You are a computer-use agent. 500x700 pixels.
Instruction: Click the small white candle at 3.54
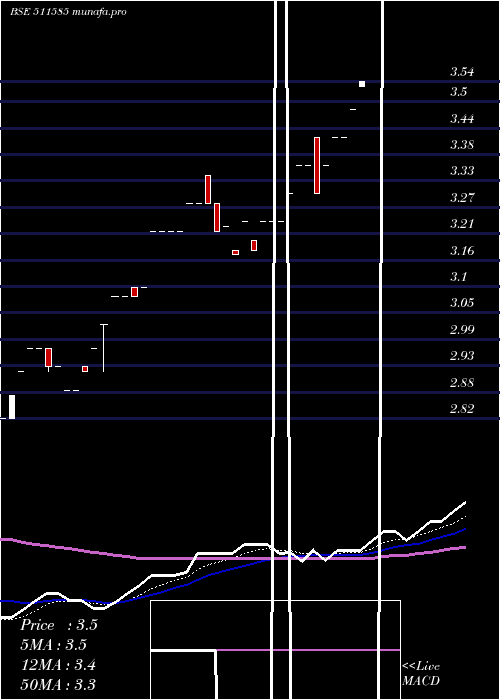362,84
